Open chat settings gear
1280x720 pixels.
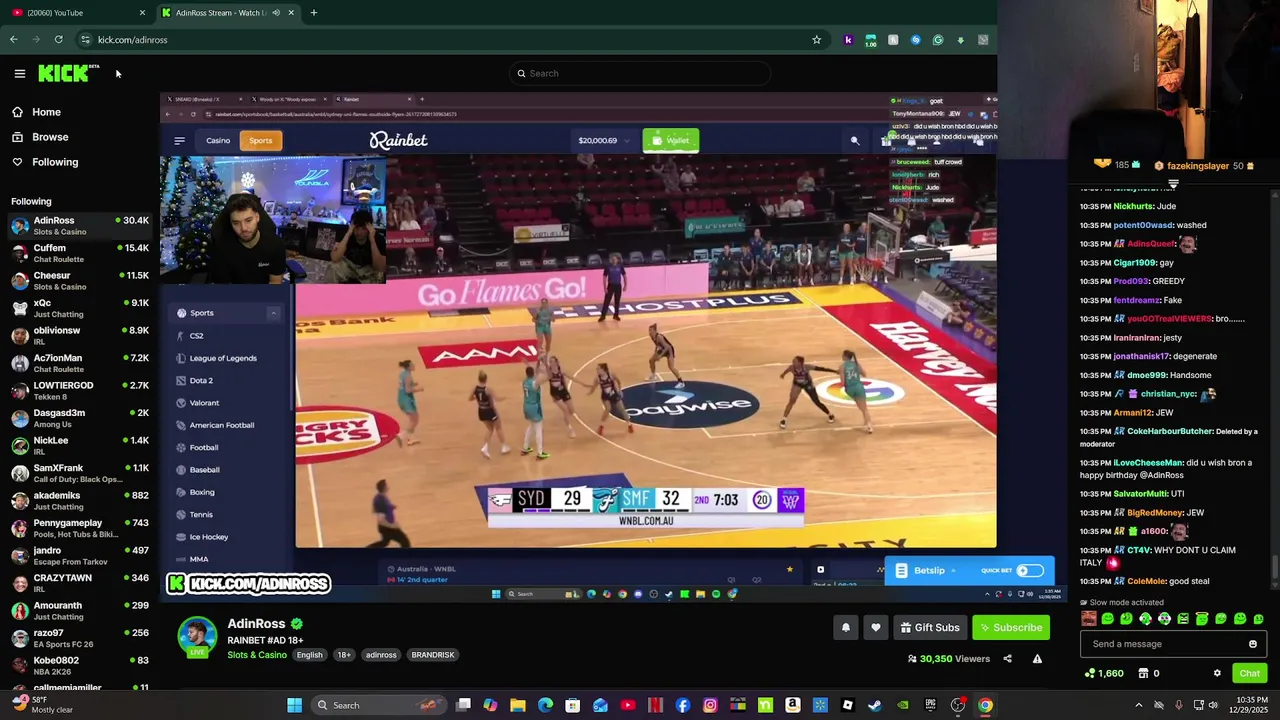point(1217,673)
